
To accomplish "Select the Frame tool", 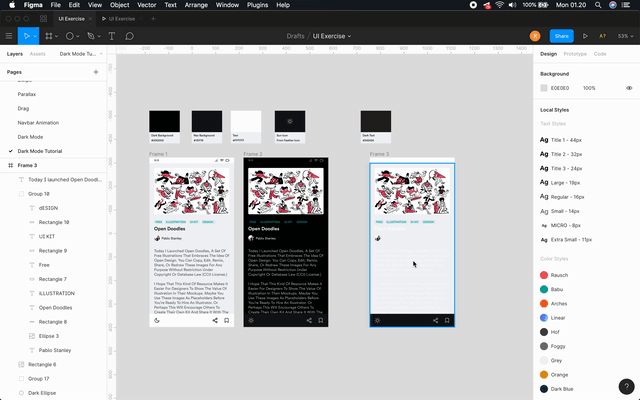I will click(x=49, y=36).
